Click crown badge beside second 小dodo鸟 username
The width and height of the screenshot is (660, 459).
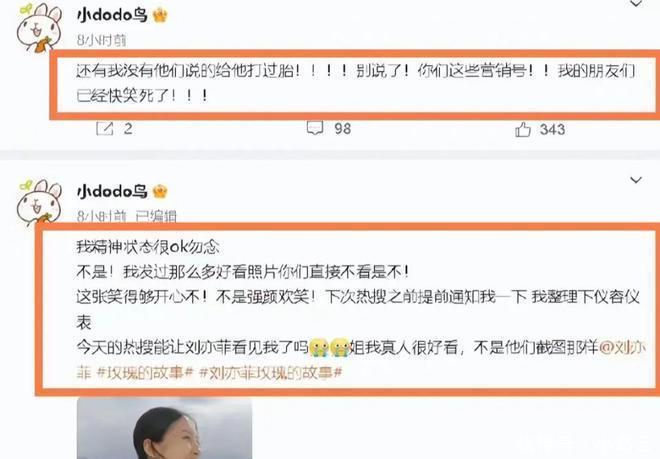[x=160, y=192]
